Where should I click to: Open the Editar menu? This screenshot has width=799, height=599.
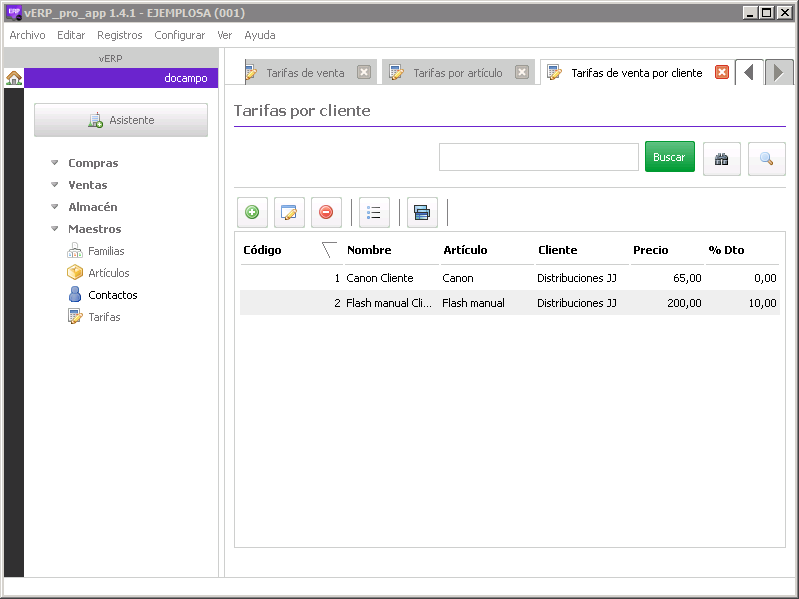coord(71,35)
